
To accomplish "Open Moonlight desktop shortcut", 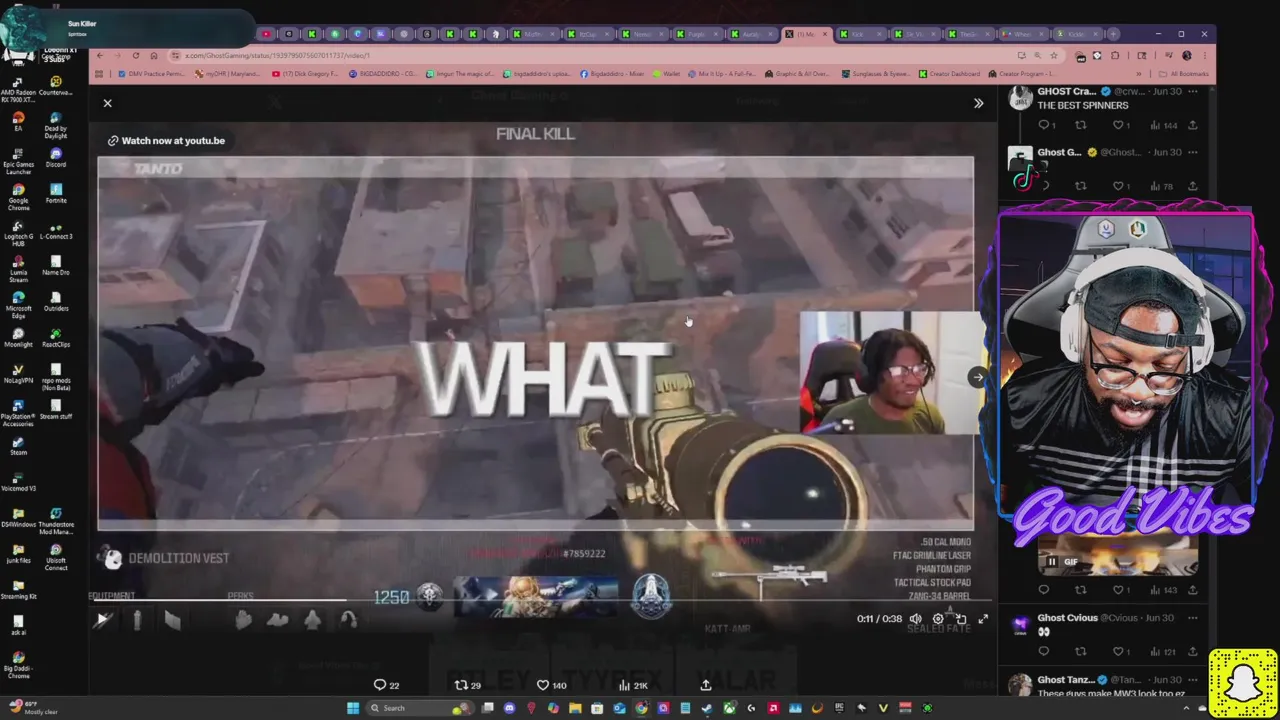I will click(x=18, y=337).
